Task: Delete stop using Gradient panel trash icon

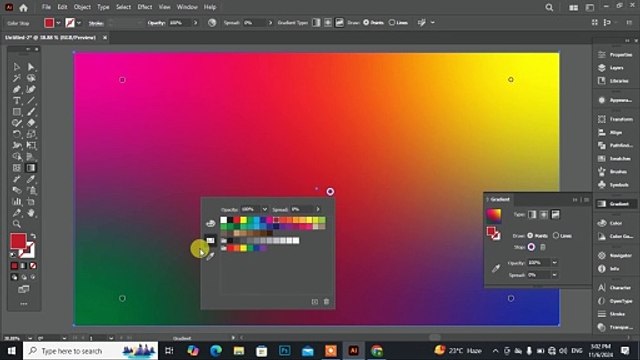Action: pos(543,247)
